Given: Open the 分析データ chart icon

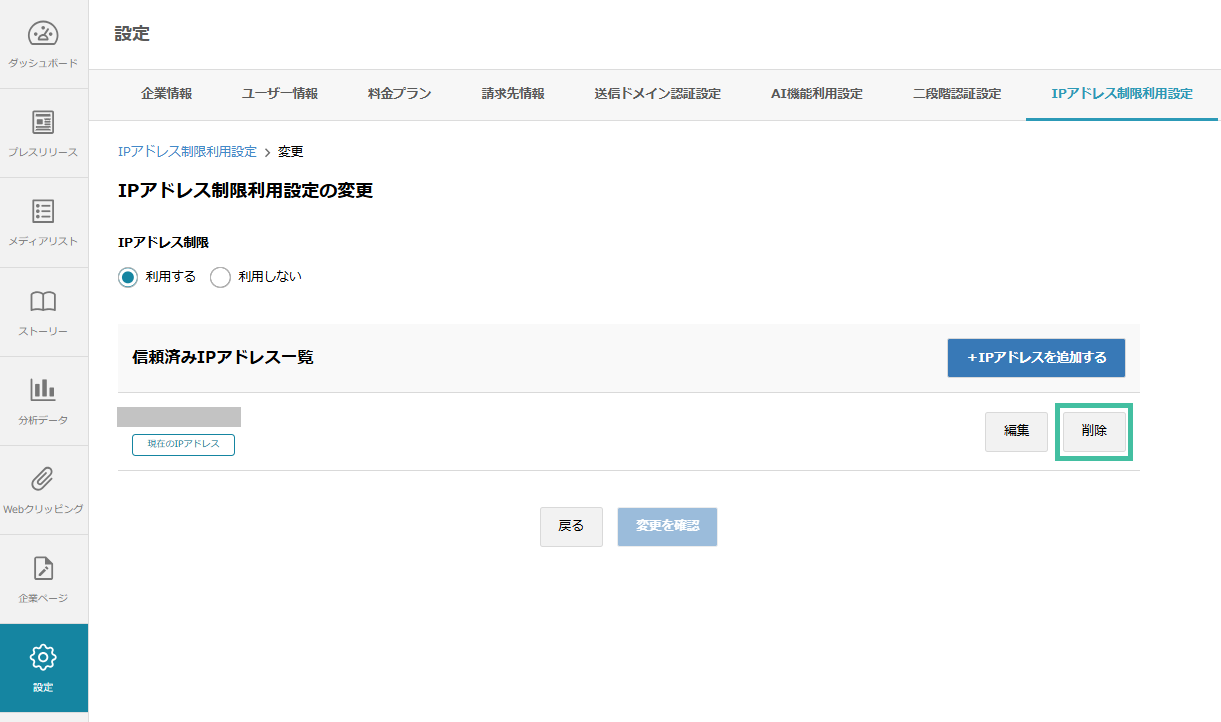Looking at the screenshot, I should point(42,390).
